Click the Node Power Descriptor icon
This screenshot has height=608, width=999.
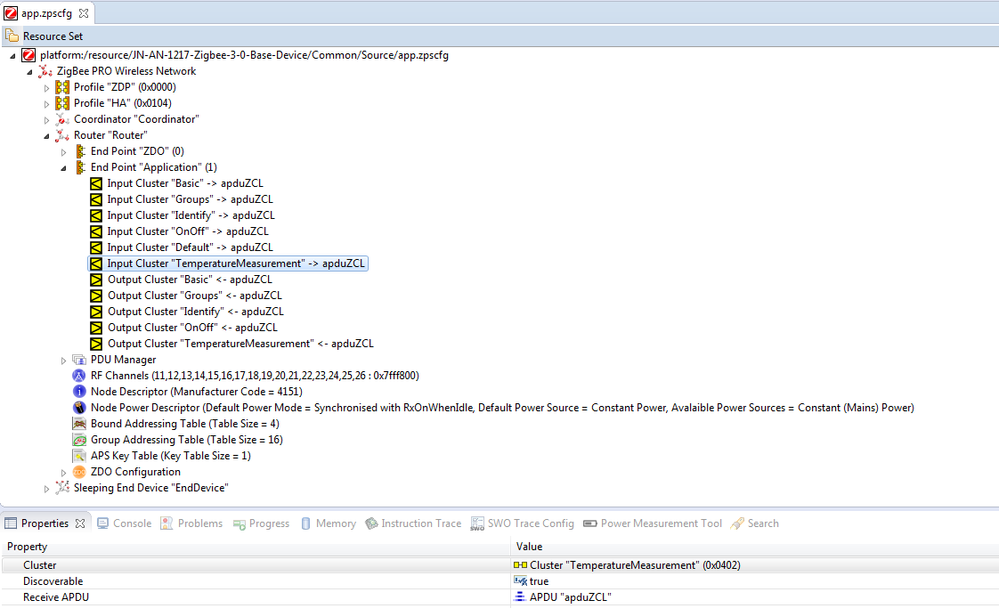tap(79, 407)
